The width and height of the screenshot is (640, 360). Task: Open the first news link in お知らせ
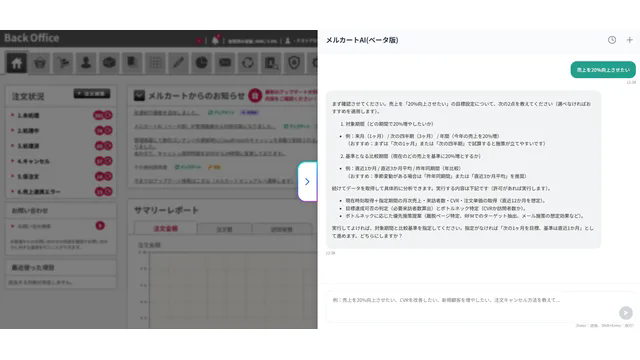click(x=167, y=112)
